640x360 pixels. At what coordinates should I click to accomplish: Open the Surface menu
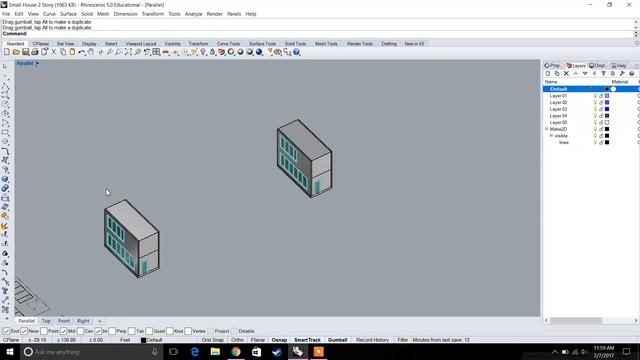[68, 14]
